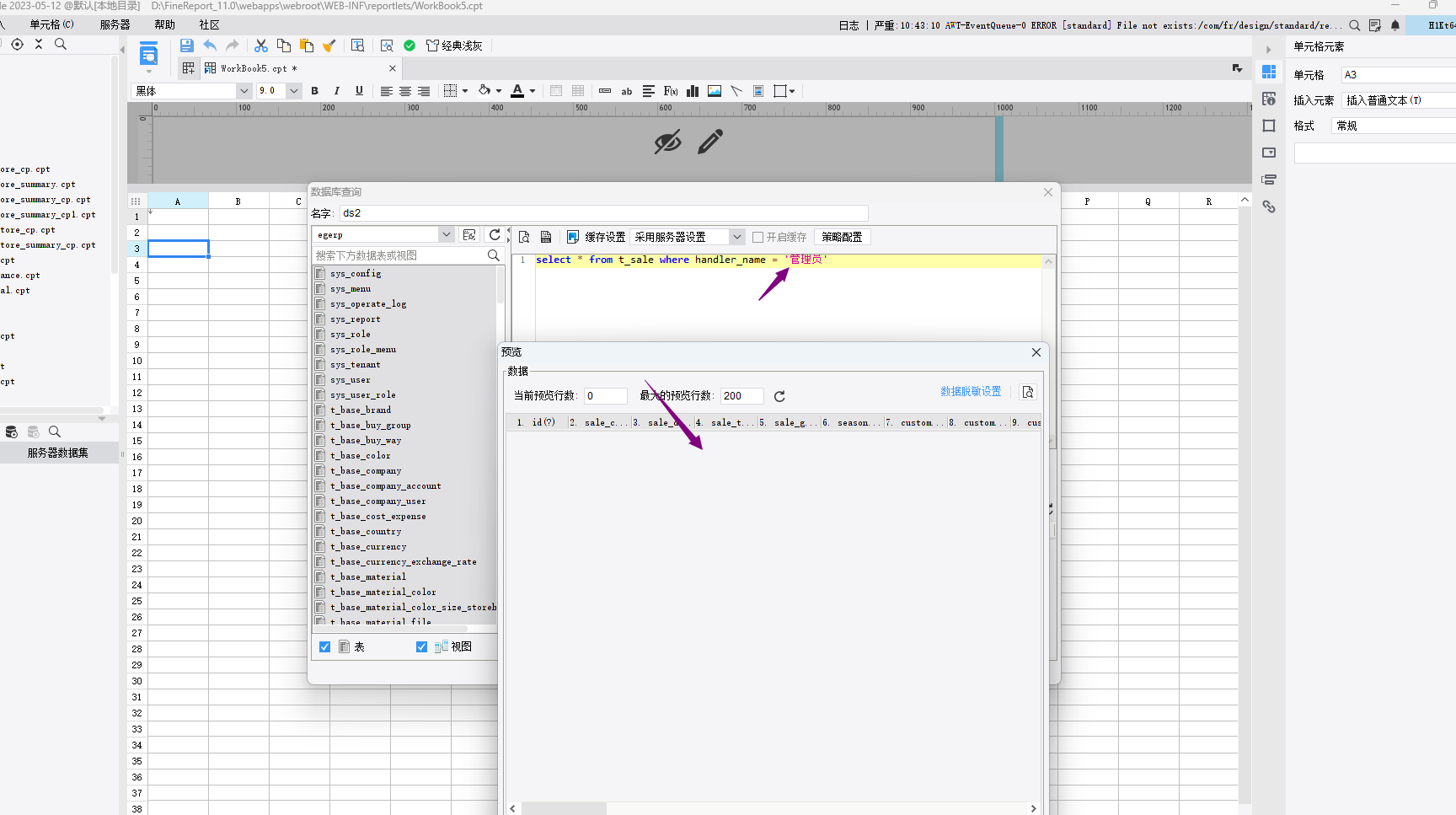Refresh the preview data rows
This screenshot has height=815, width=1456.
[779, 396]
